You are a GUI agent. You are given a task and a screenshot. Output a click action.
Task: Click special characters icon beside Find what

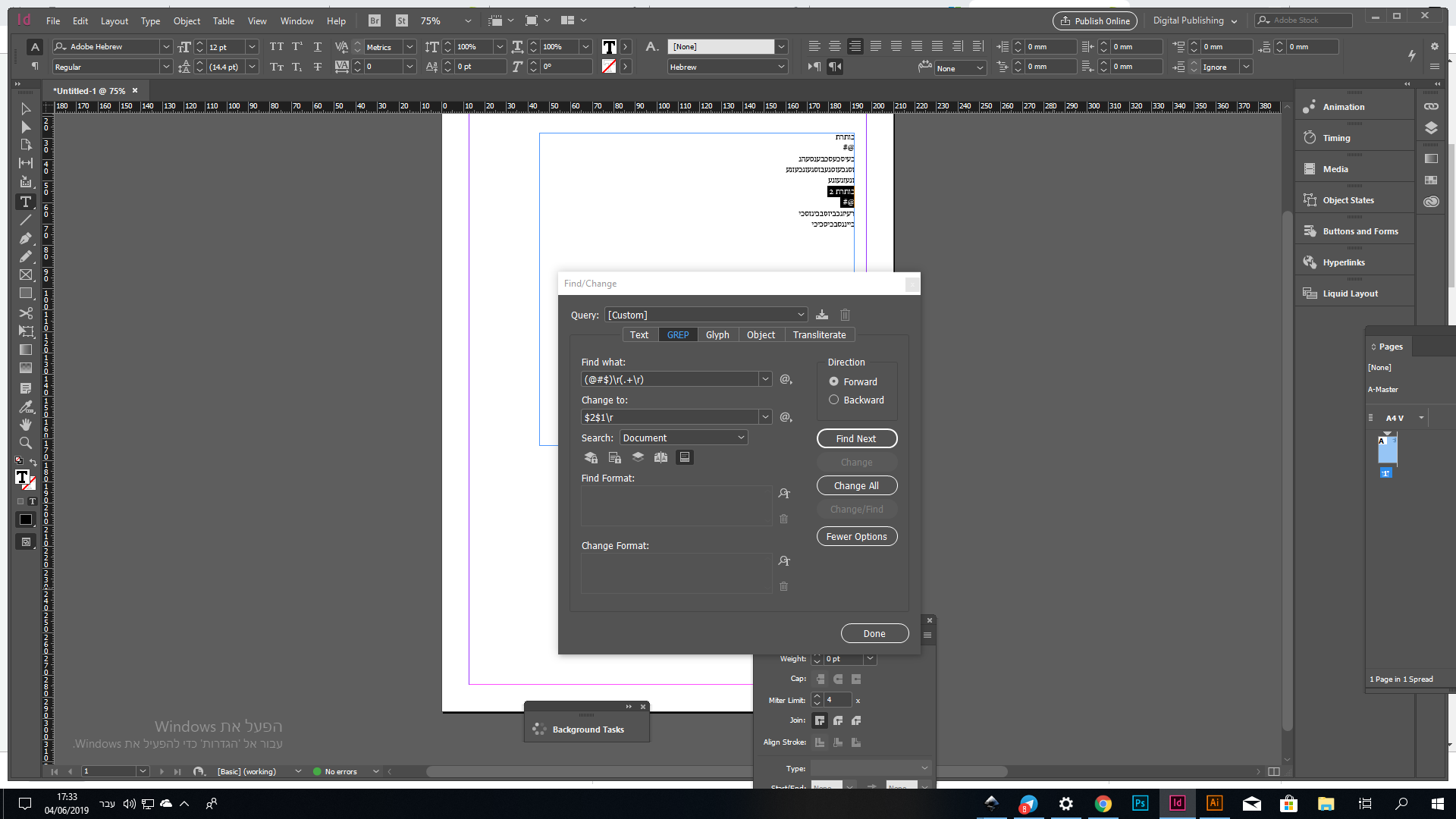786,379
